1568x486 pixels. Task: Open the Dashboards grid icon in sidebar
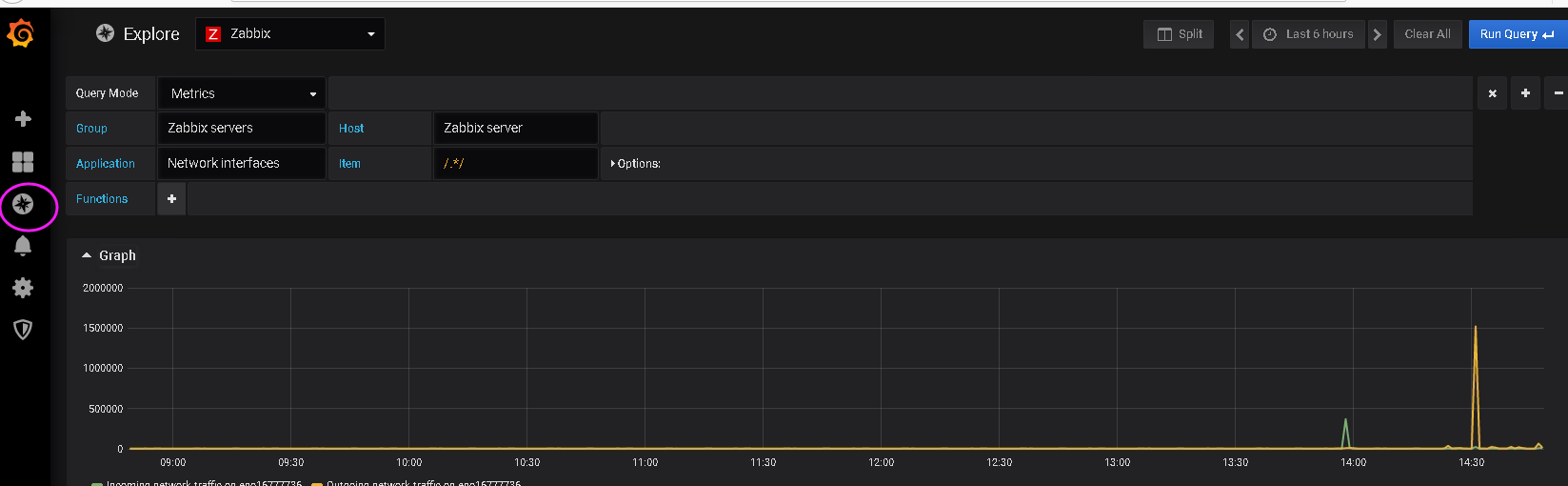pyautogui.click(x=23, y=162)
